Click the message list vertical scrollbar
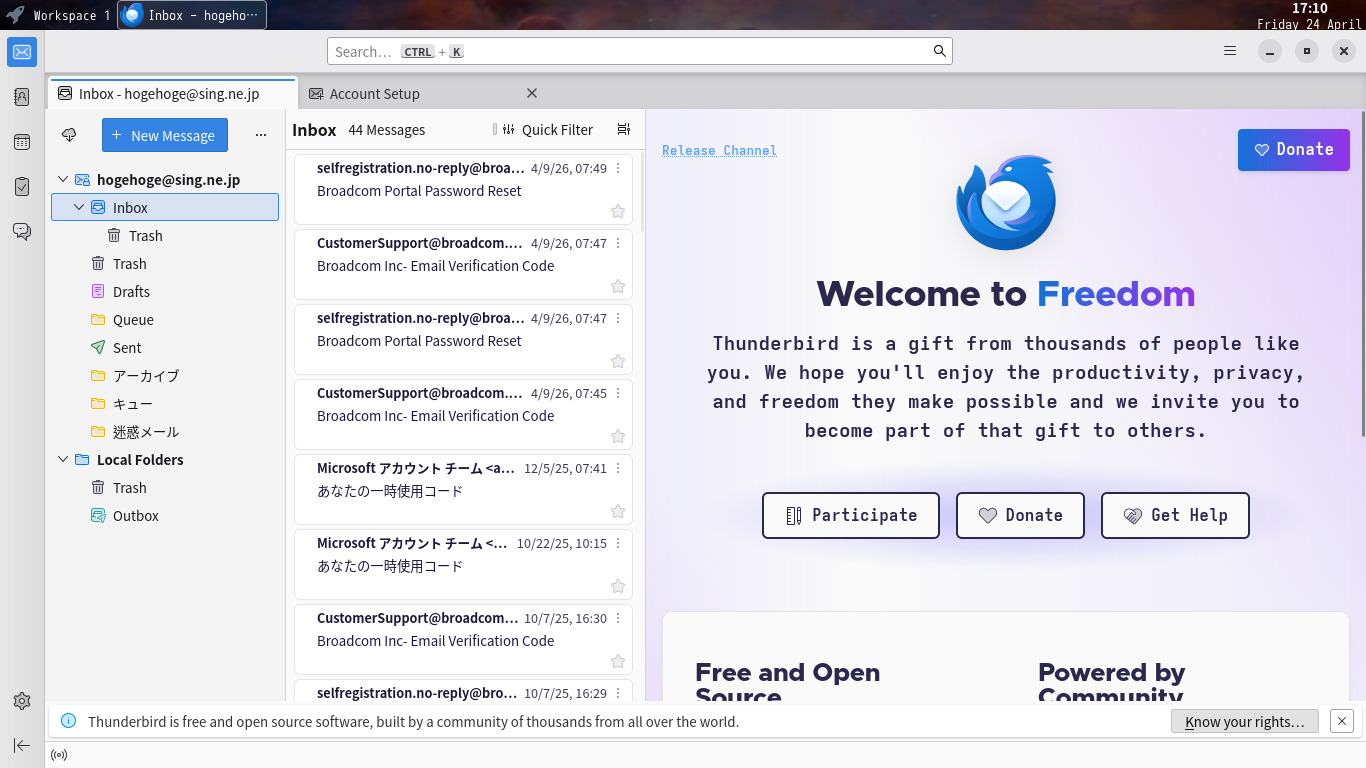This screenshot has height=768, width=1366. pos(641,190)
